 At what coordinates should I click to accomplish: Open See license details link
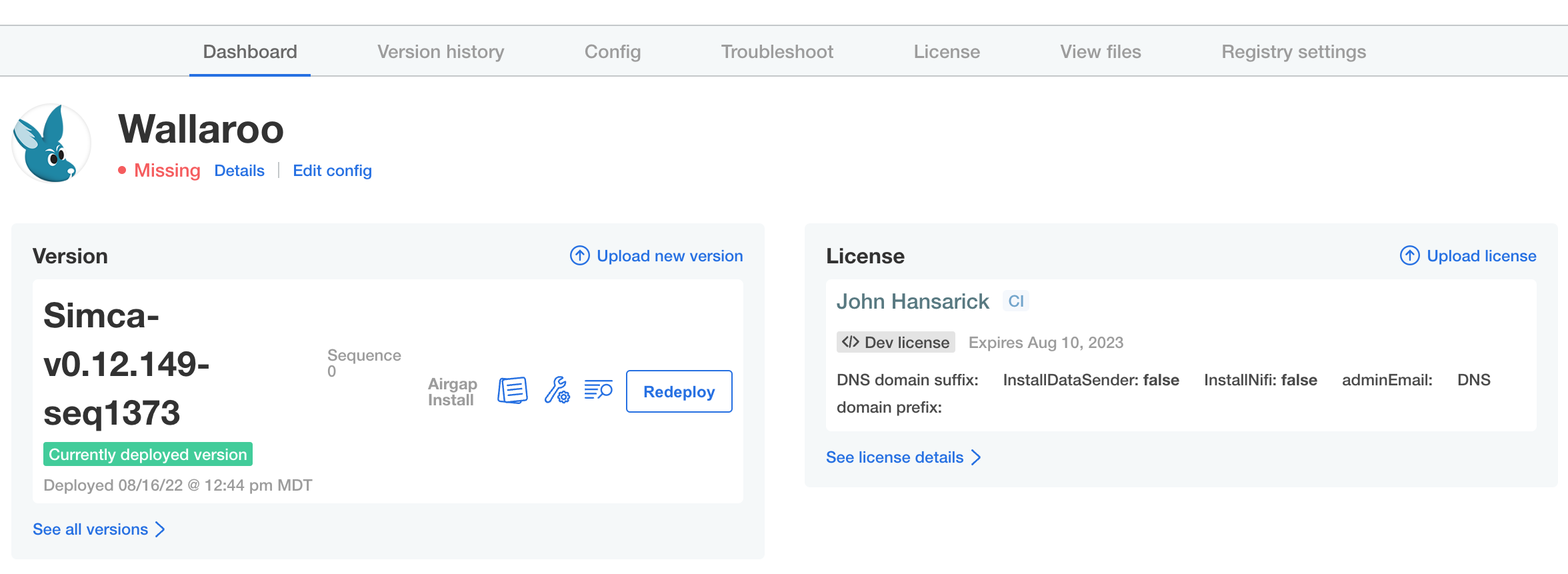pyautogui.click(x=895, y=457)
